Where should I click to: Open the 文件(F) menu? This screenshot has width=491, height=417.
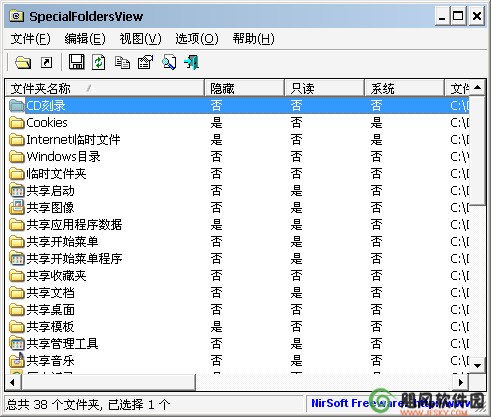click(x=30, y=39)
